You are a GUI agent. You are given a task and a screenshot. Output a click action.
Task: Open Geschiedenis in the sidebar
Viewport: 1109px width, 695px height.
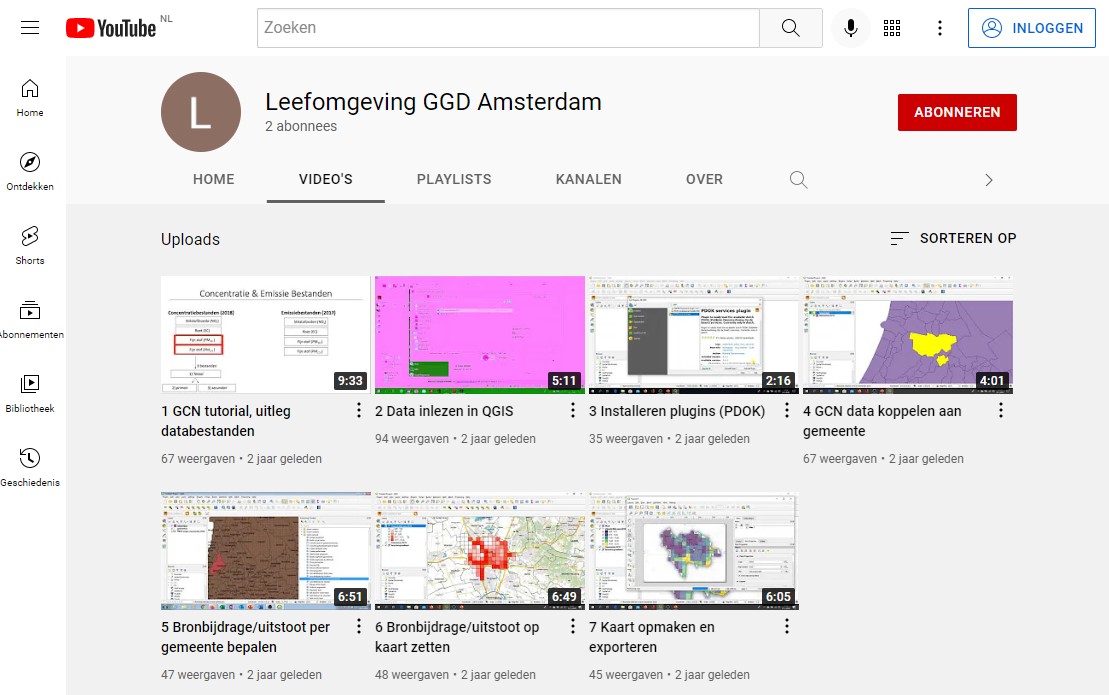30,468
